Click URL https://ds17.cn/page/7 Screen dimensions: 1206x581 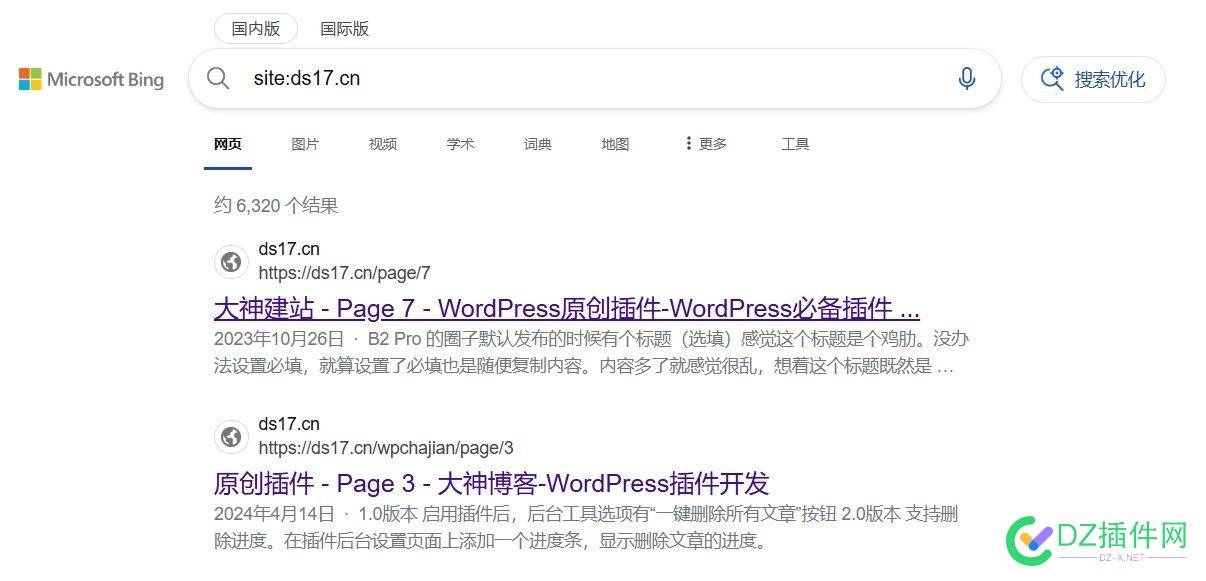click(x=344, y=273)
